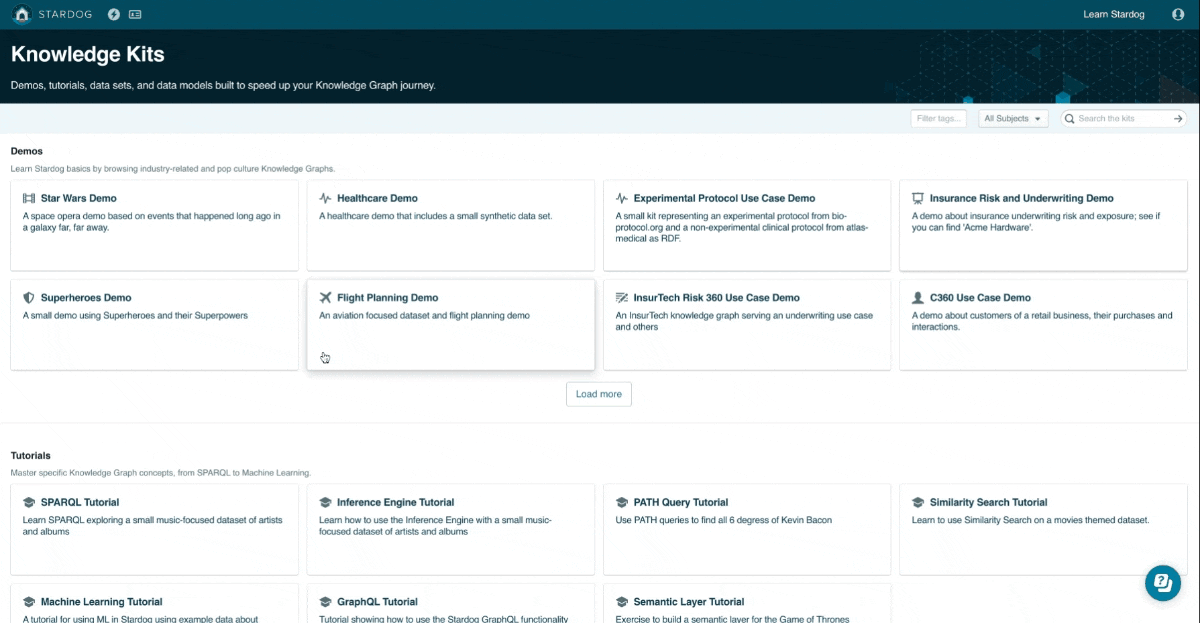1200x623 pixels.
Task: Click the Load more button
Action: click(x=599, y=394)
